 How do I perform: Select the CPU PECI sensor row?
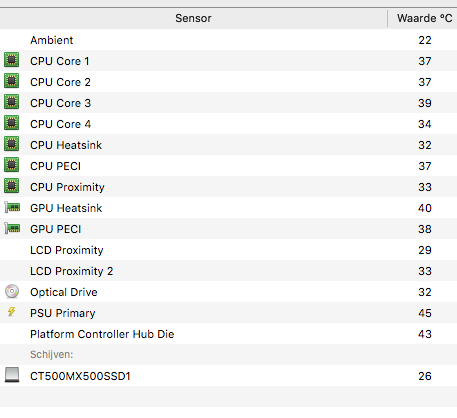pyautogui.click(x=228, y=166)
